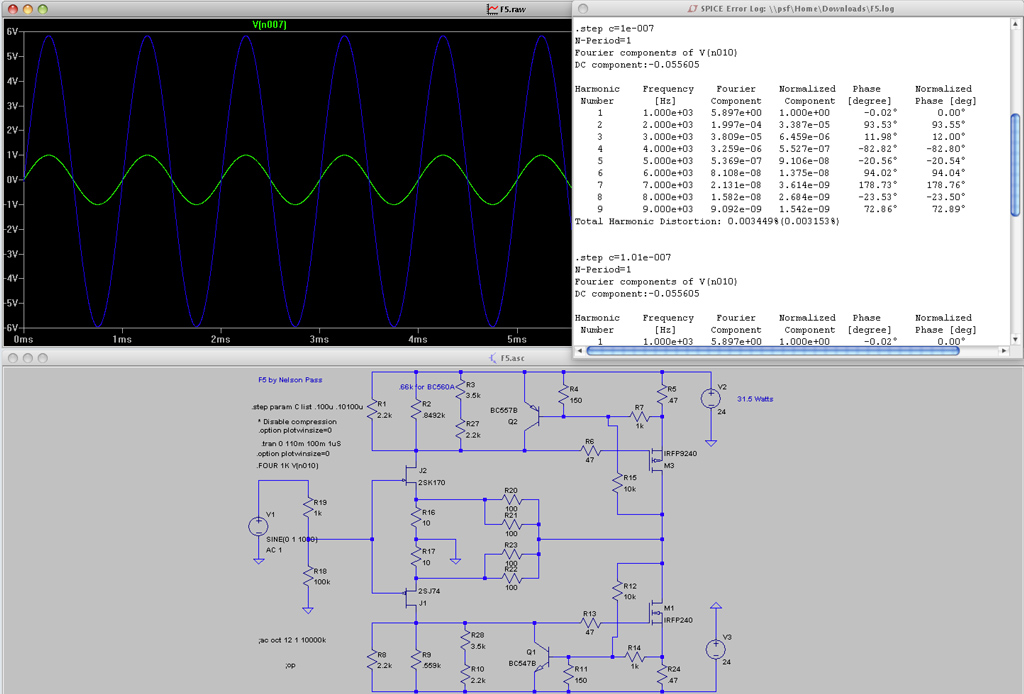
Task: Click the .step param C list directive
Action: pyautogui.click(x=308, y=407)
